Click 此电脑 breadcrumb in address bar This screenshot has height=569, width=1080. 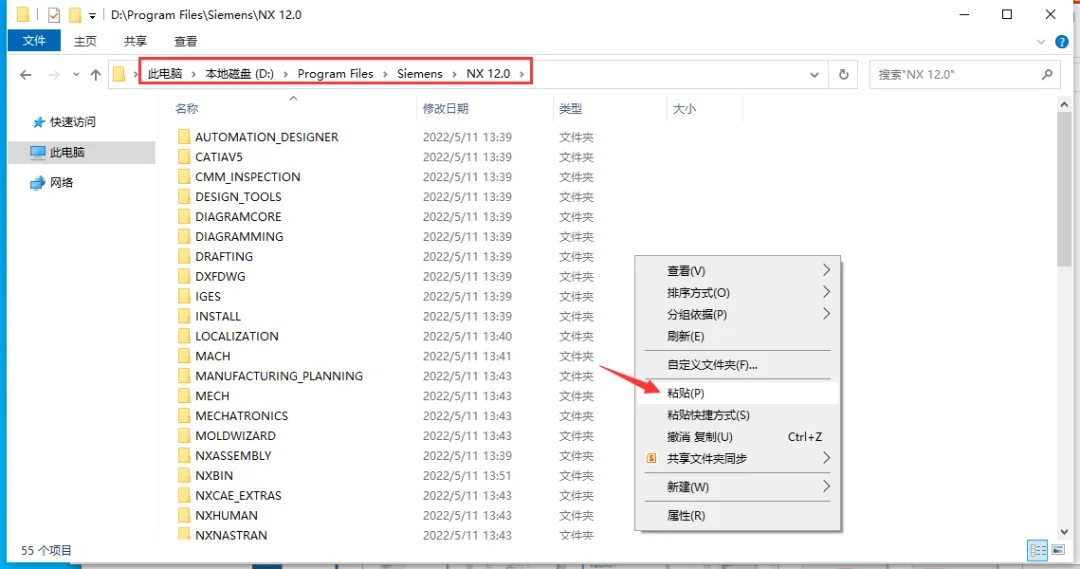point(165,74)
